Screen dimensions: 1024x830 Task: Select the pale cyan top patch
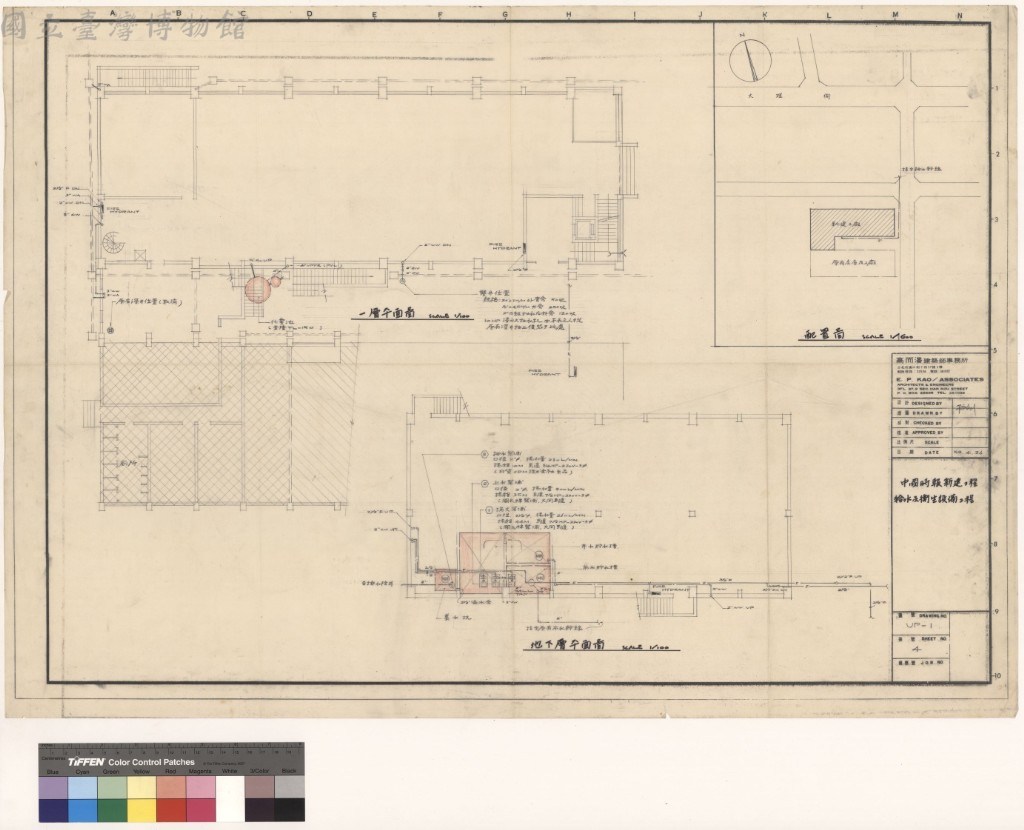point(83,787)
